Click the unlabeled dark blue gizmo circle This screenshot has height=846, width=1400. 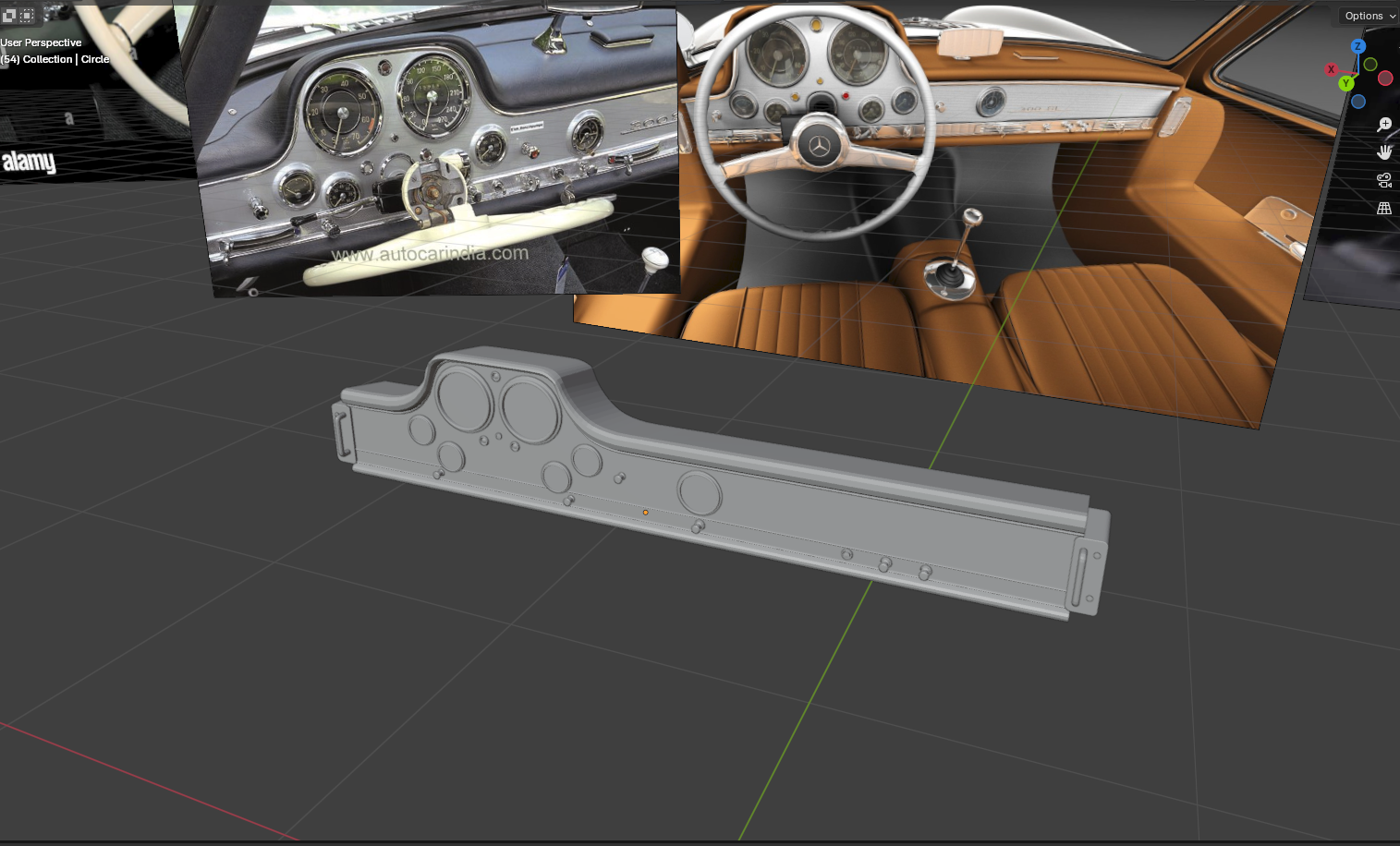click(1358, 102)
